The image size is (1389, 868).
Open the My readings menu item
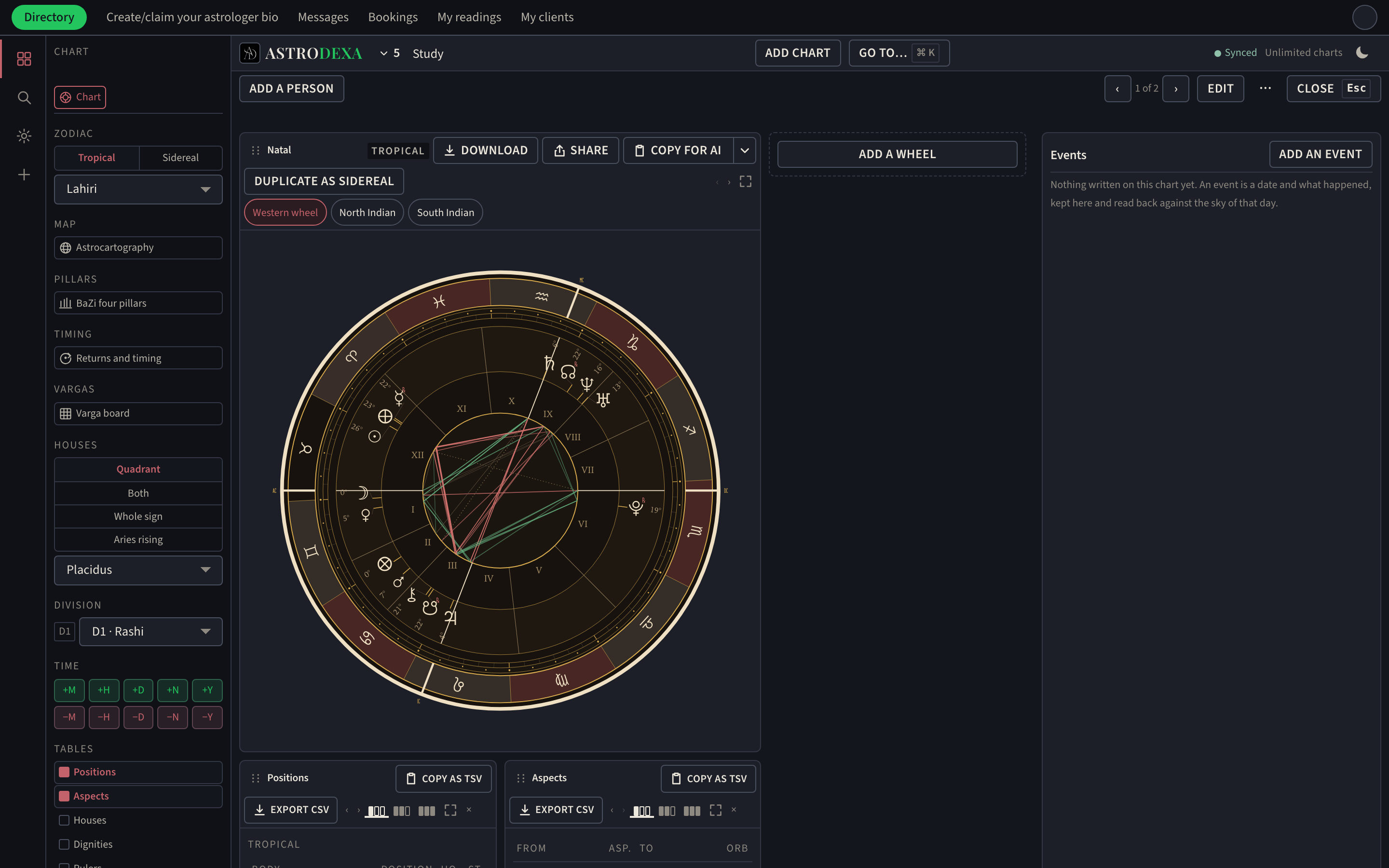469,17
